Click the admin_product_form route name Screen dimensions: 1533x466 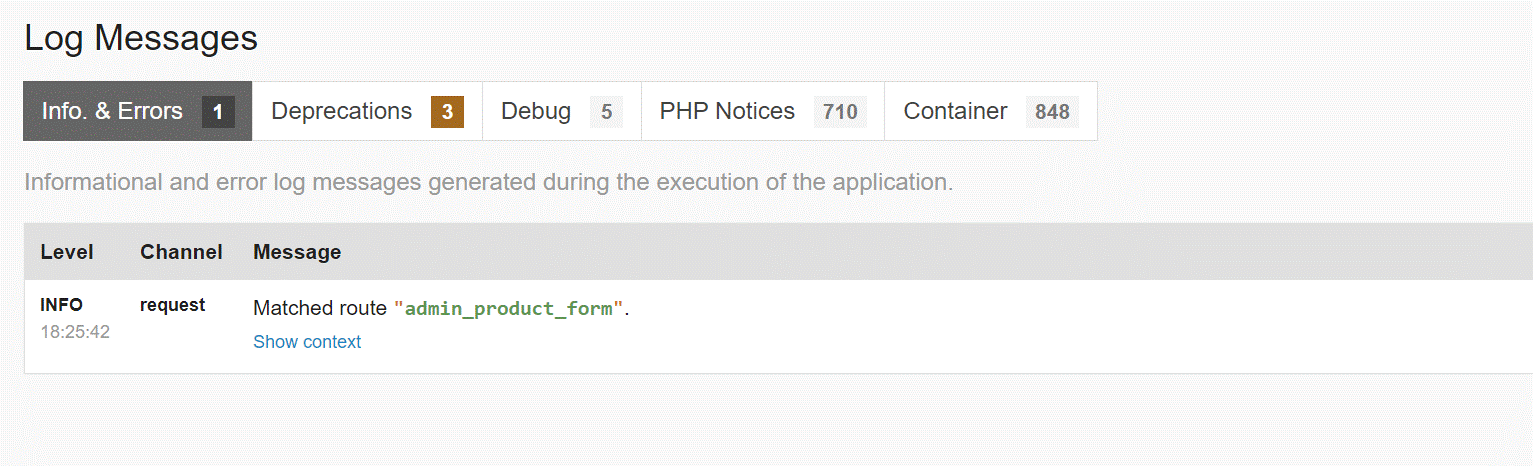508,309
